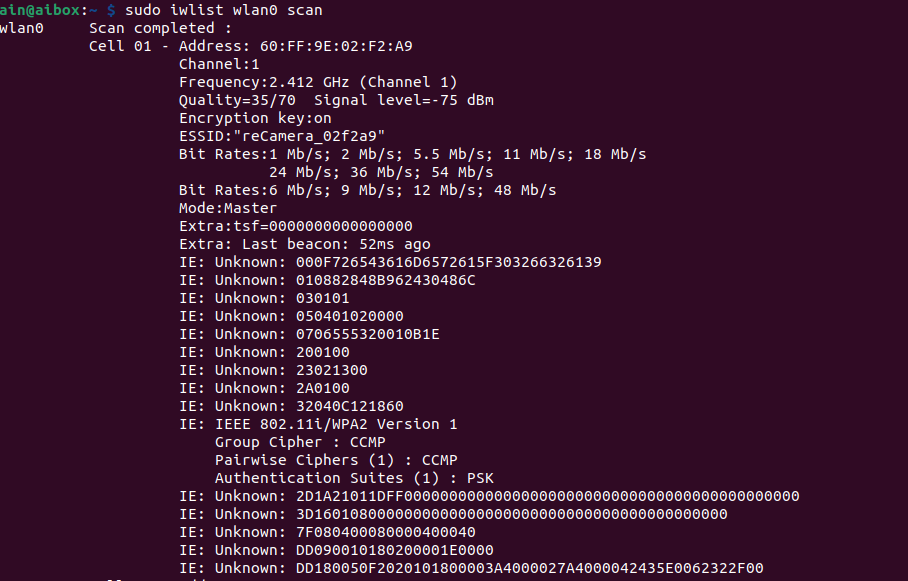Click the 'Frequency:2.412 GHz' text
This screenshot has width=908, height=581.
(x=264, y=82)
